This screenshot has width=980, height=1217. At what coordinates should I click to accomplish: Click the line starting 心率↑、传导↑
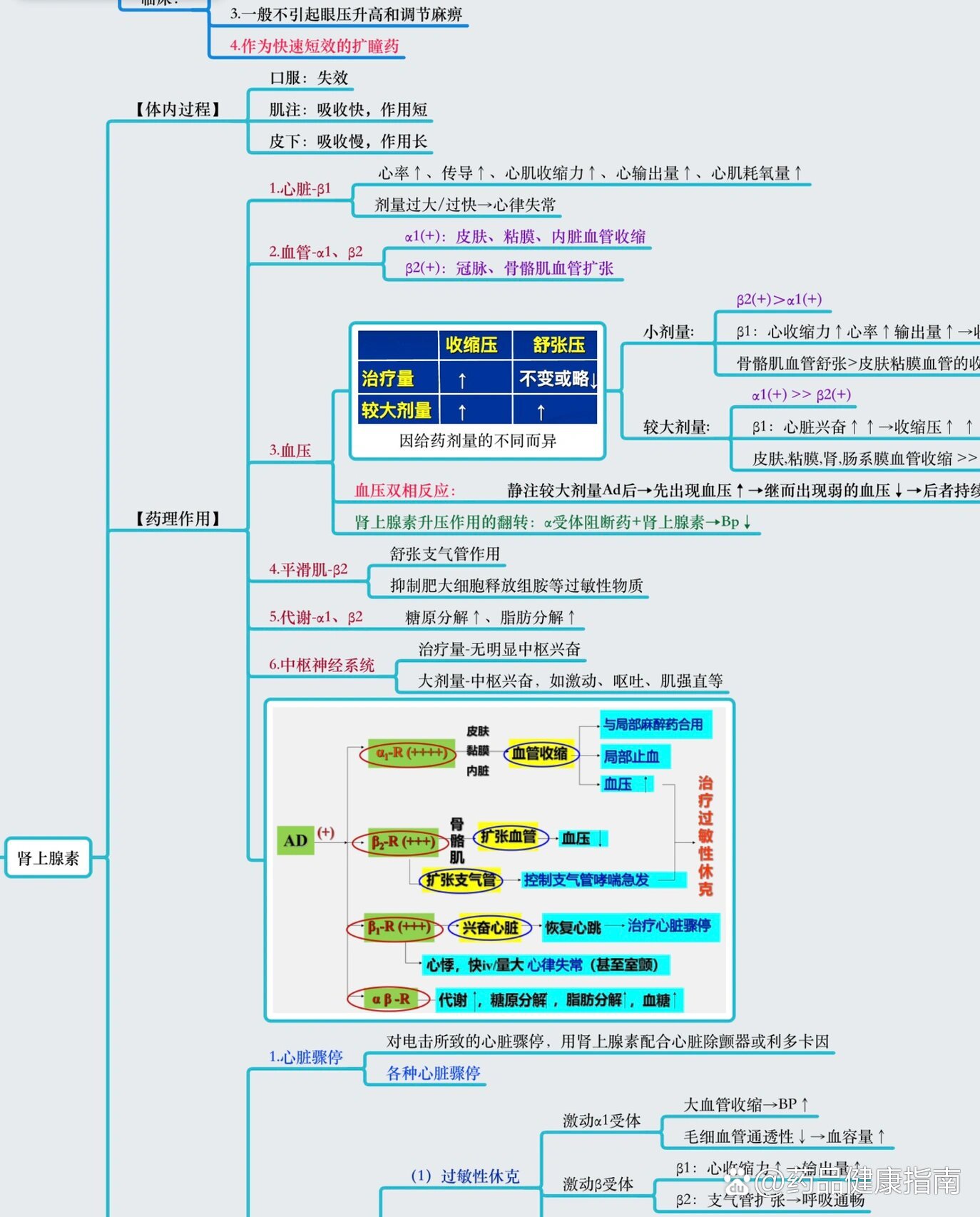[590, 173]
